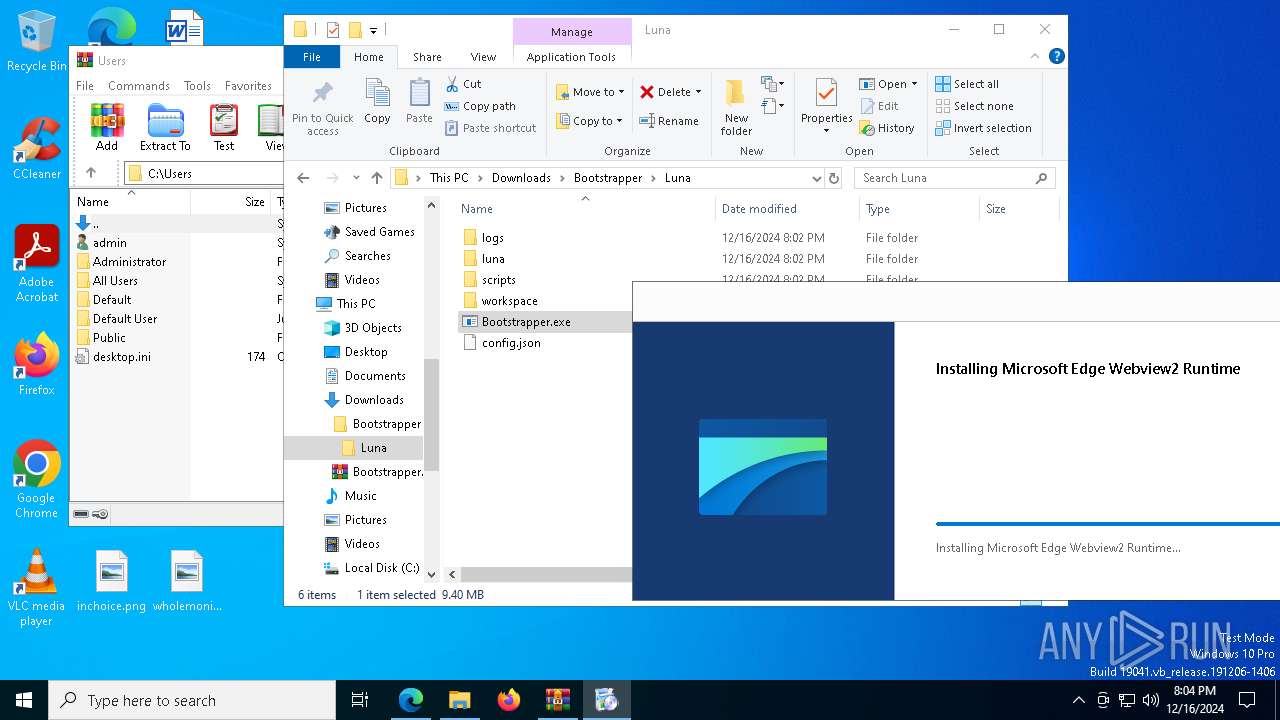Open the Application Tools tab
The height and width of the screenshot is (720, 1280).
571,57
